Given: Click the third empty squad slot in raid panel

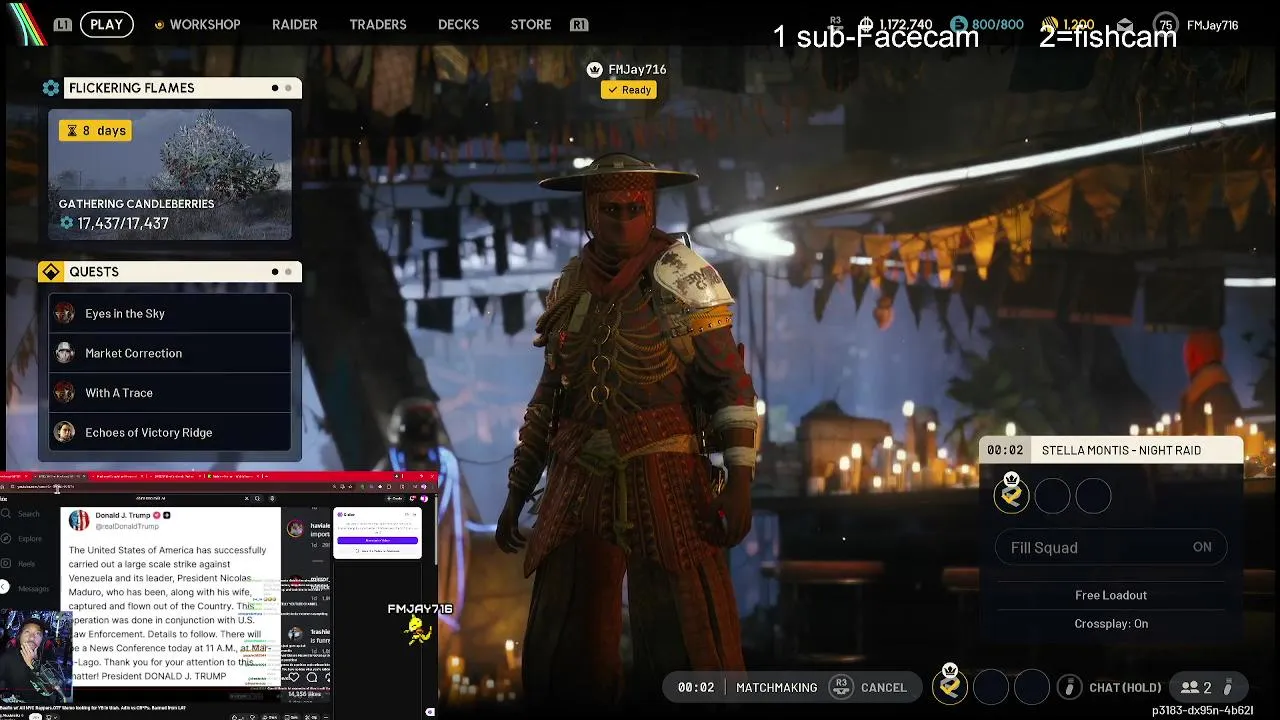Looking at the screenshot, I should tap(1093, 496).
